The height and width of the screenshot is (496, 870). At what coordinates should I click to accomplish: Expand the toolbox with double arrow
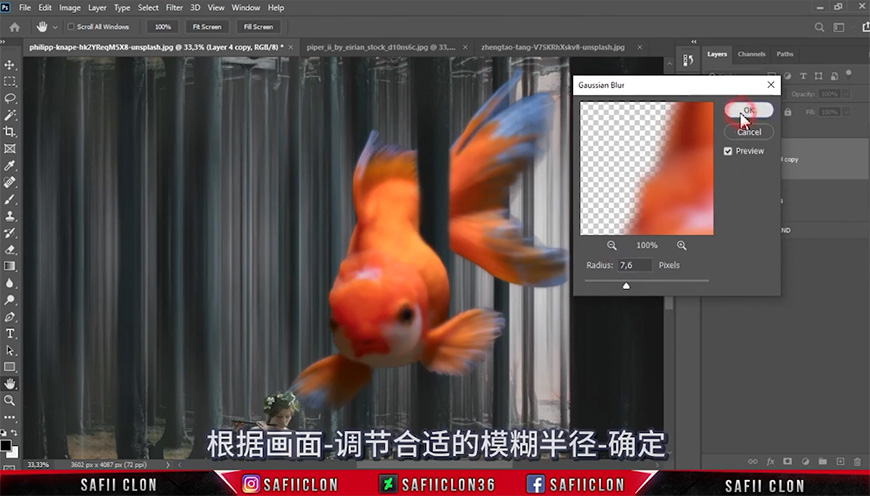[3, 42]
